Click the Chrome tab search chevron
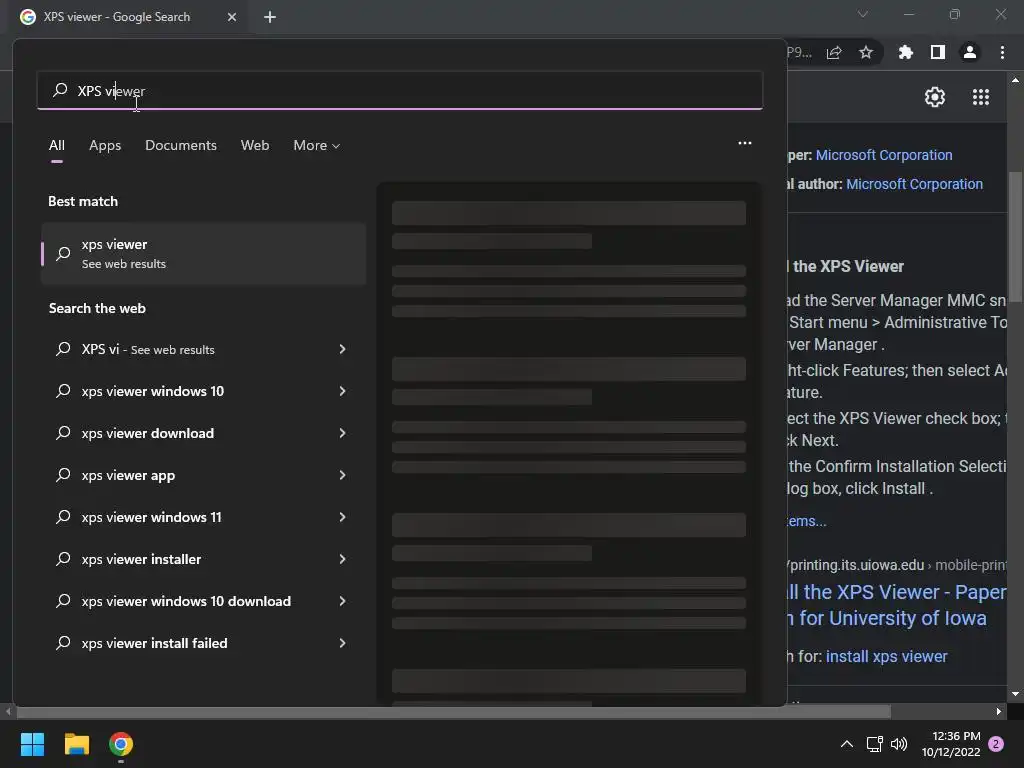Screen dimensions: 1024x768 (863, 14)
